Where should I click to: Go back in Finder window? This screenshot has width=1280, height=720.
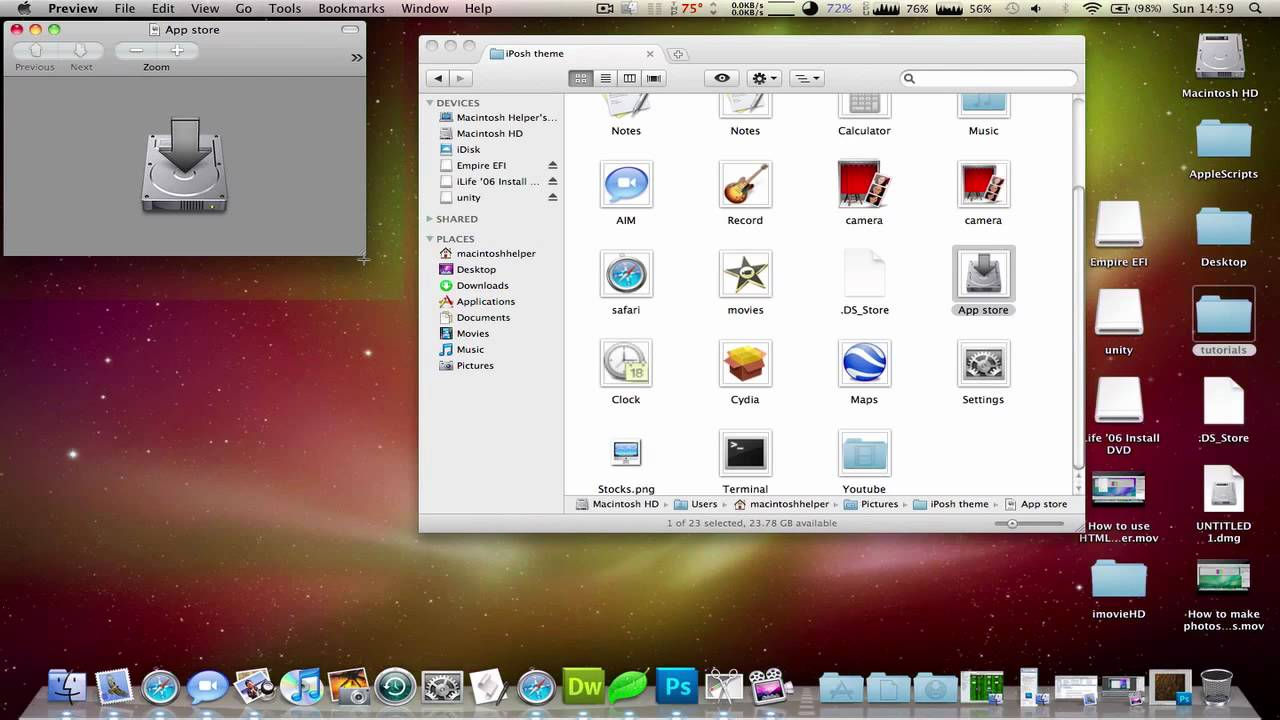(438, 78)
